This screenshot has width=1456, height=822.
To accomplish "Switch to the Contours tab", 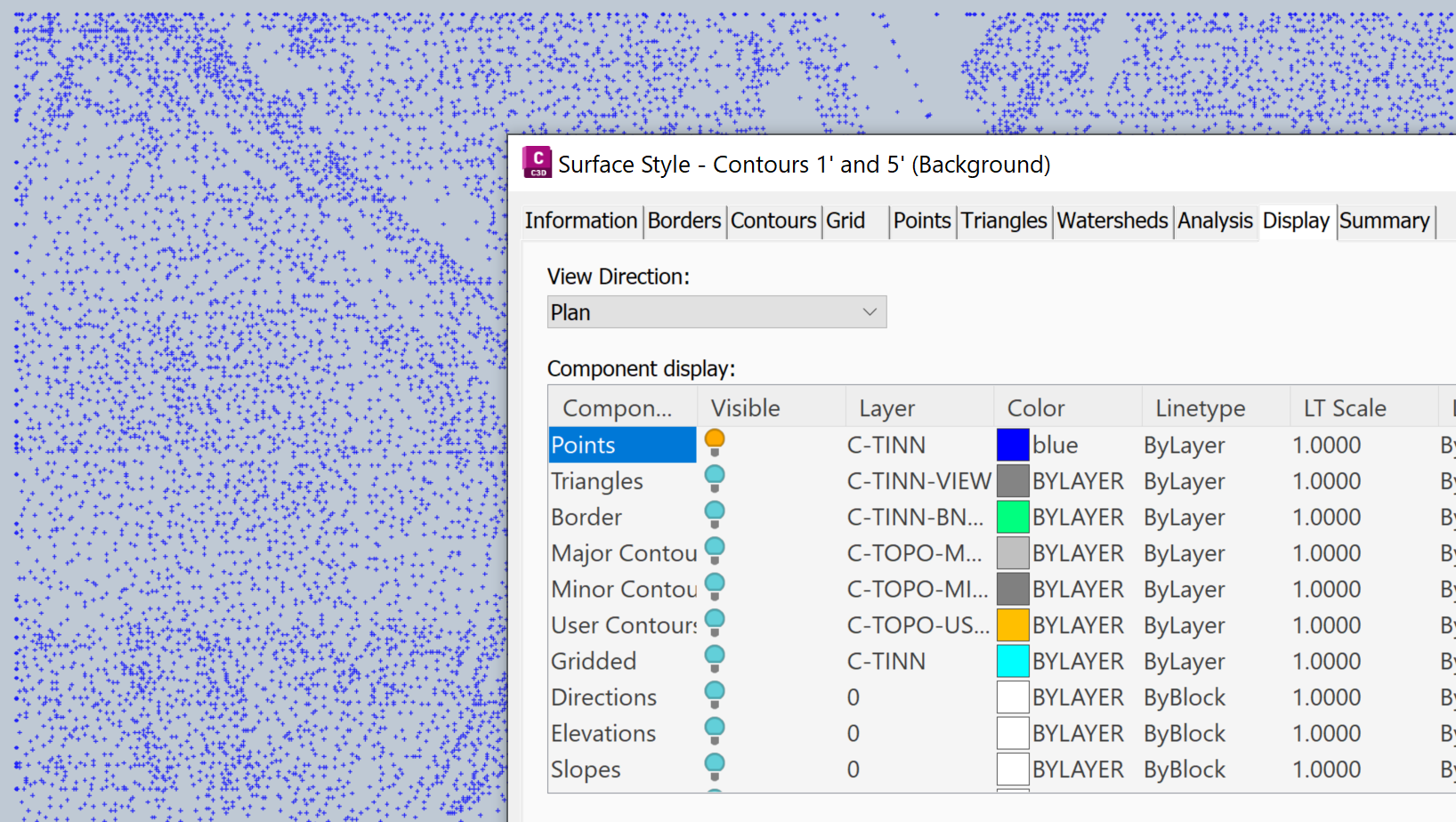I will coord(772,221).
